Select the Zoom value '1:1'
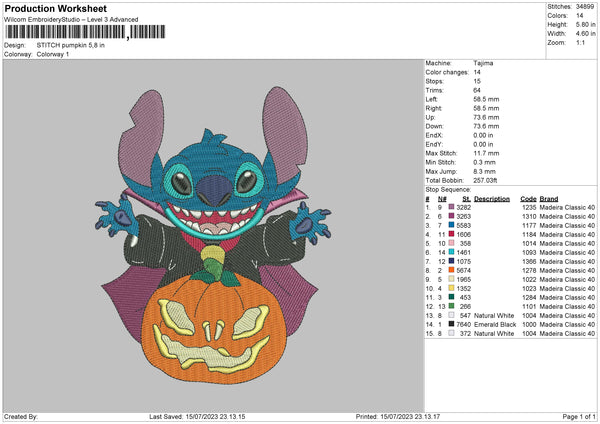Screen dimensions: 600x424 click(580, 42)
